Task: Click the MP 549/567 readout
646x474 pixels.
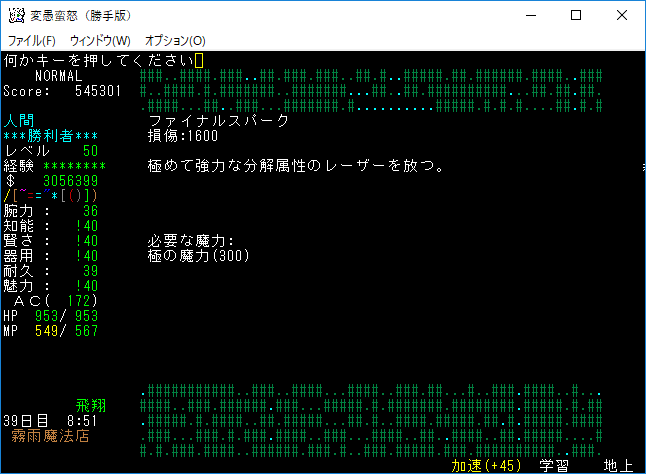Action: pyautogui.click(x=50, y=331)
